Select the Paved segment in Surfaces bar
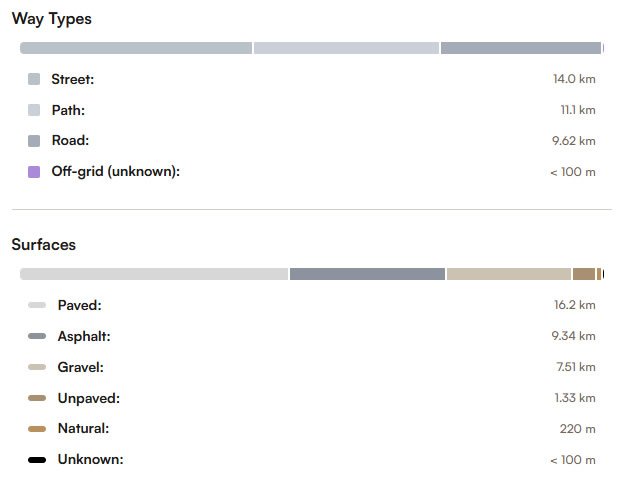 154,274
